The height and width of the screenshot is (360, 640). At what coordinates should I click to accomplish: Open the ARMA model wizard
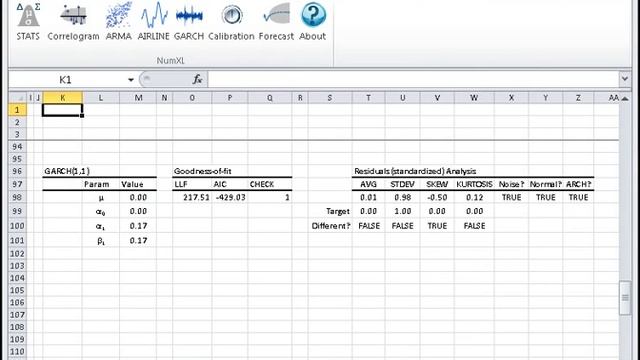(118, 22)
